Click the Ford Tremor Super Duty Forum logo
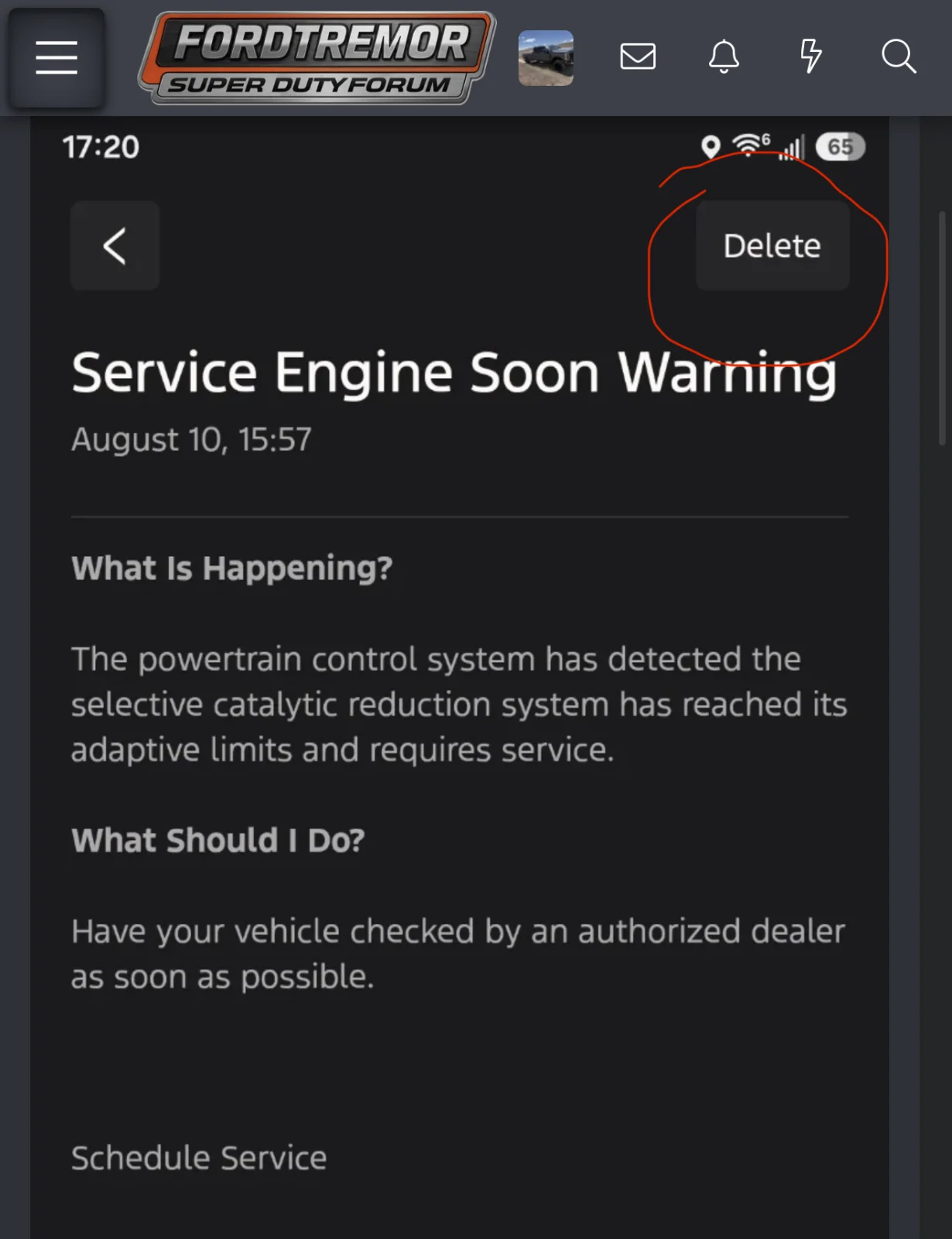Image resolution: width=952 pixels, height=1239 pixels. pyautogui.click(x=317, y=58)
